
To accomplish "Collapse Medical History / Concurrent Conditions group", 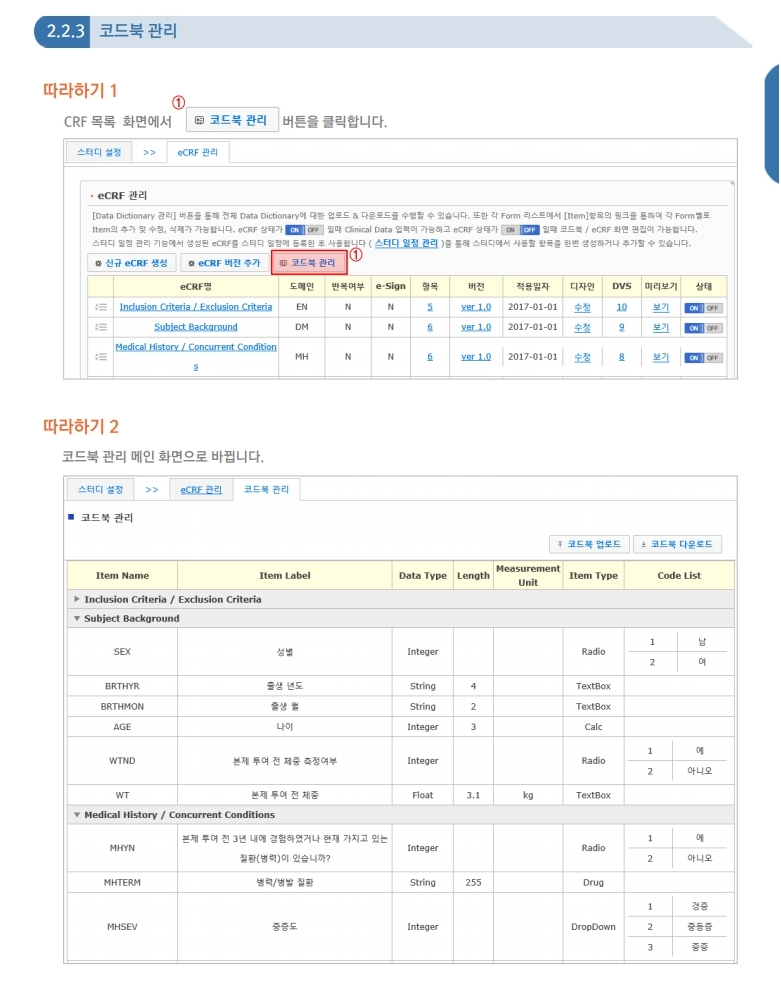I will tap(77, 815).
